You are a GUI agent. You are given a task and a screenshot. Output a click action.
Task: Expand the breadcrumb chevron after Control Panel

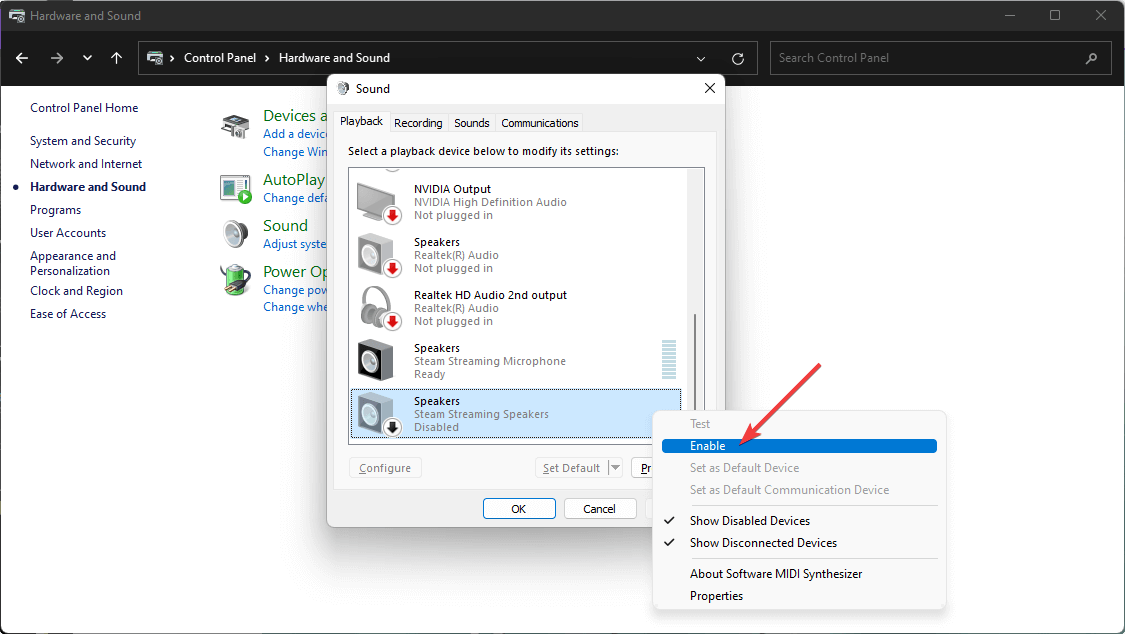(267, 58)
